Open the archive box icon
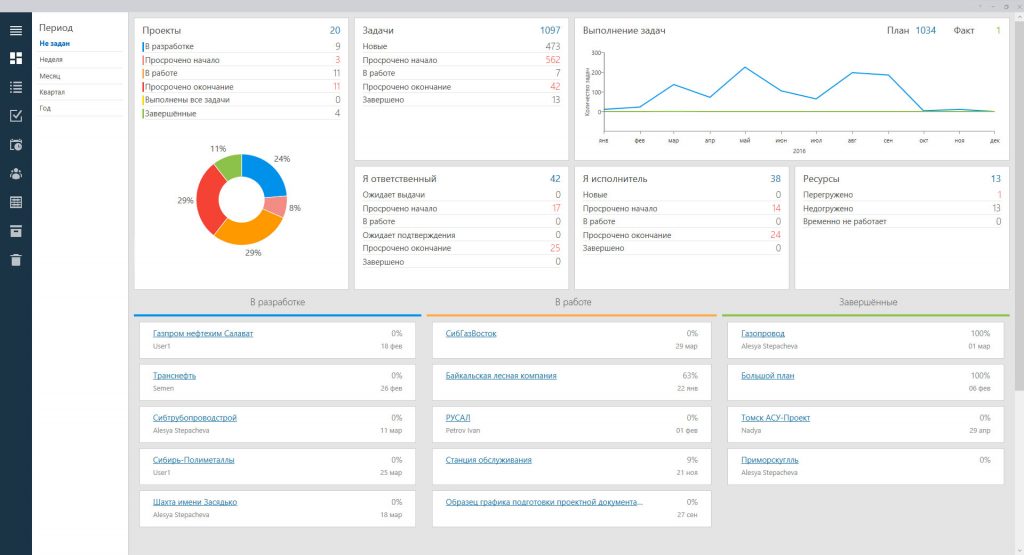This screenshot has width=1024, height=555. coord(15,231)
